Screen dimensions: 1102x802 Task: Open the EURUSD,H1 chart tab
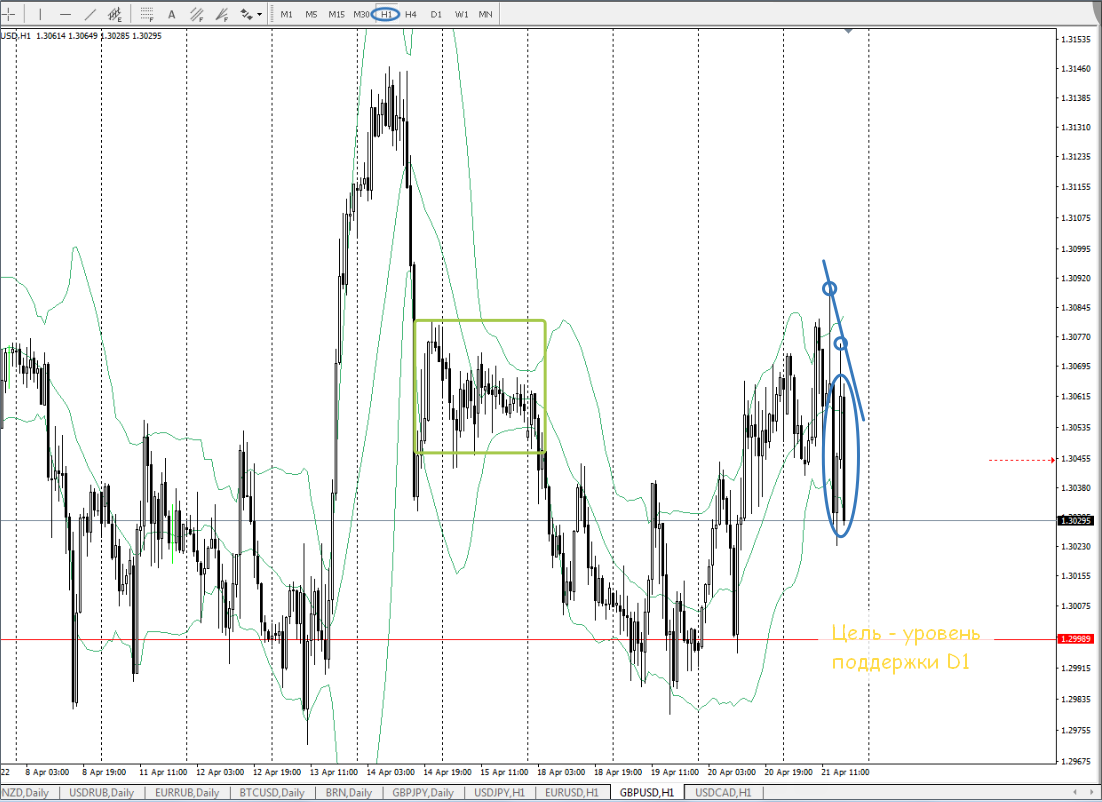coord(571,793)
